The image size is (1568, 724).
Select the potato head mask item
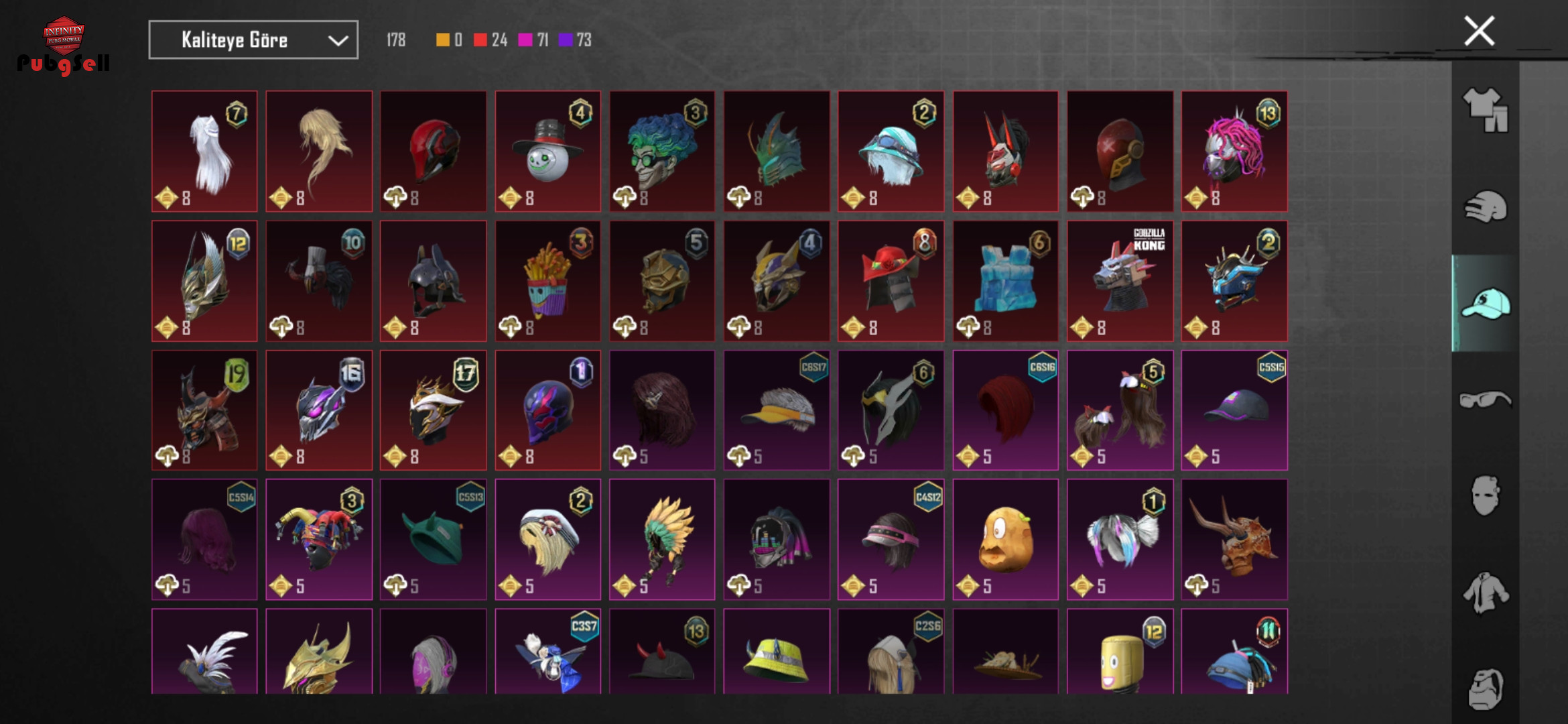coord(1005,539)
